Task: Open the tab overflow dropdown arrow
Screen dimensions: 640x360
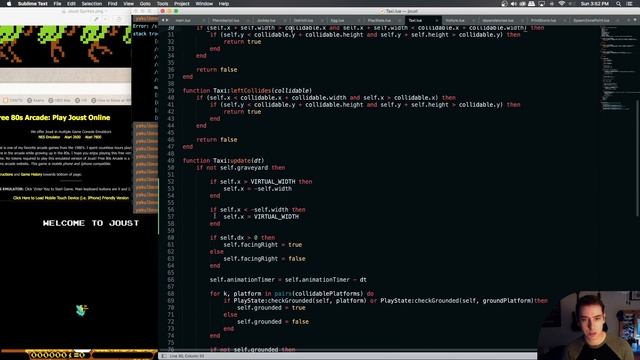Action: point(636,20)
